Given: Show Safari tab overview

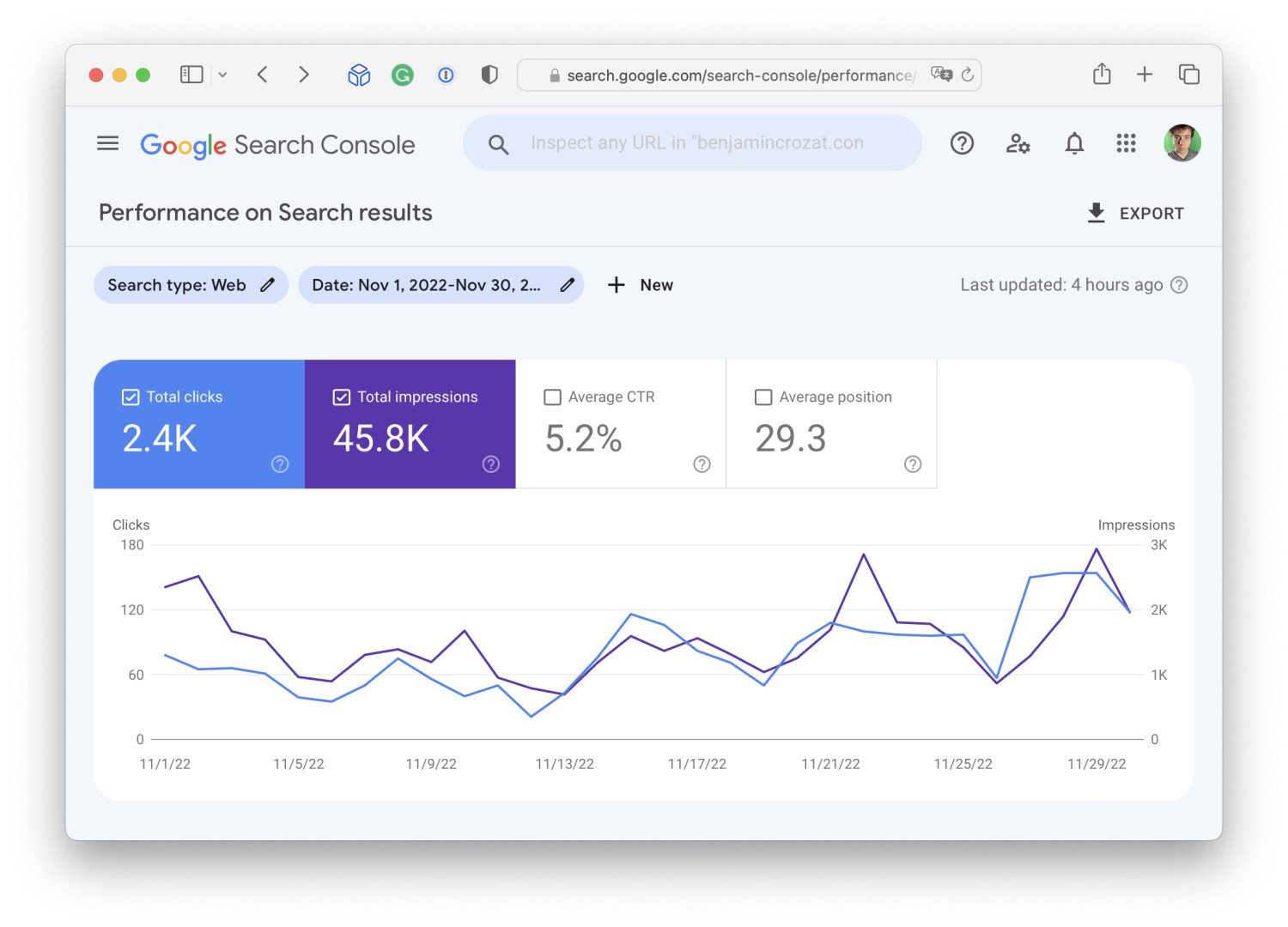Looking at the screenshot, I should click(1189, 75).
